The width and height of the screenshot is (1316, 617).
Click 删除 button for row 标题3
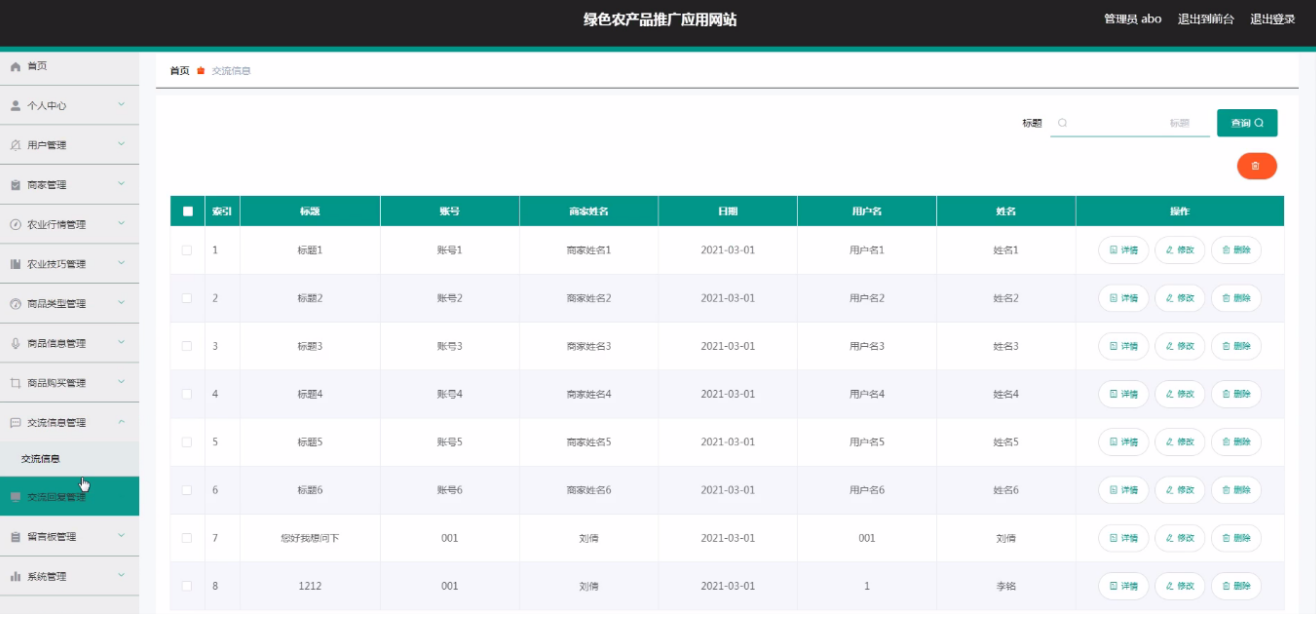[x=1236, y=346]
